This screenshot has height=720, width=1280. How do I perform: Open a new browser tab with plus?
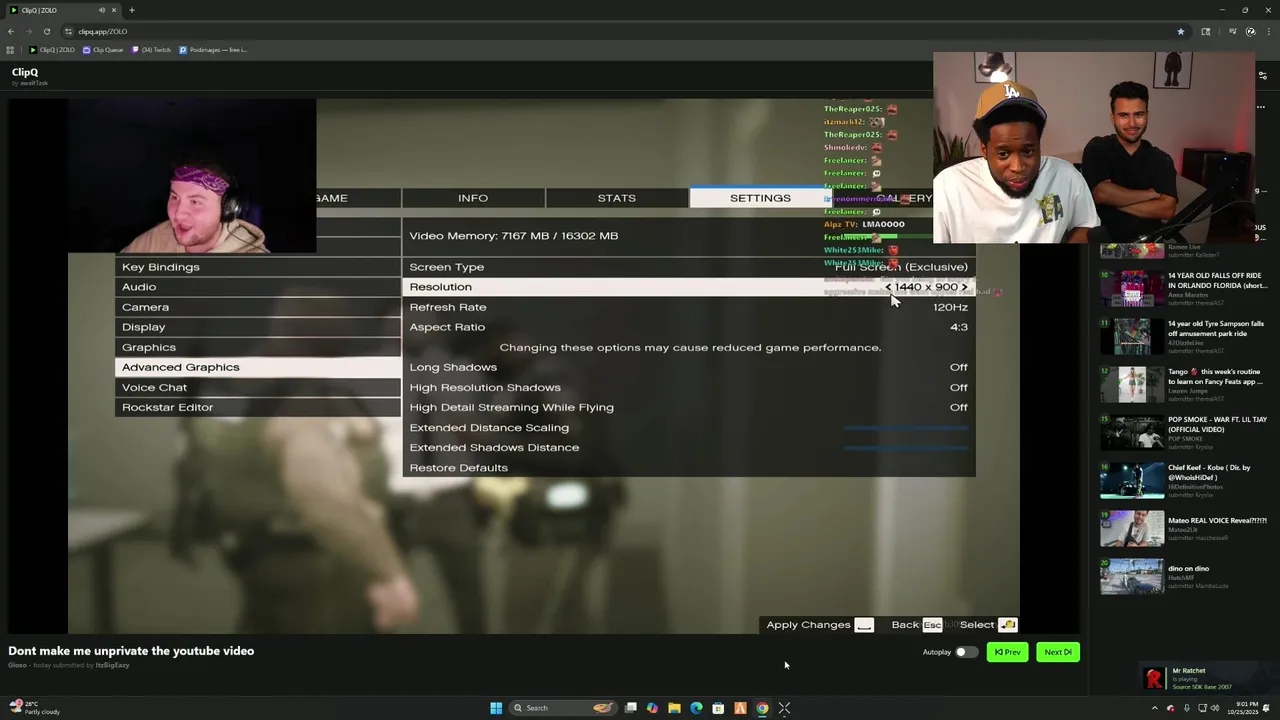point(131,10)
